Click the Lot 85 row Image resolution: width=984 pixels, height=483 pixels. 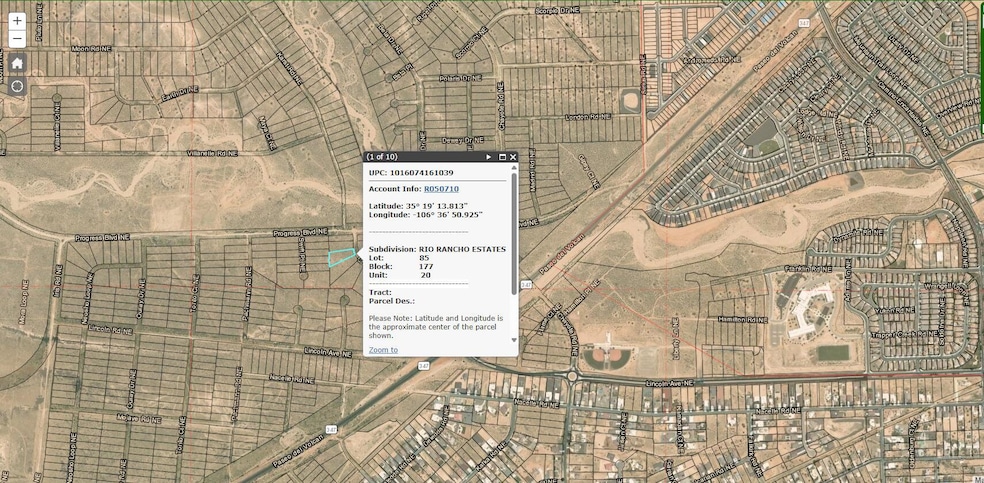[x=399, y=258]
